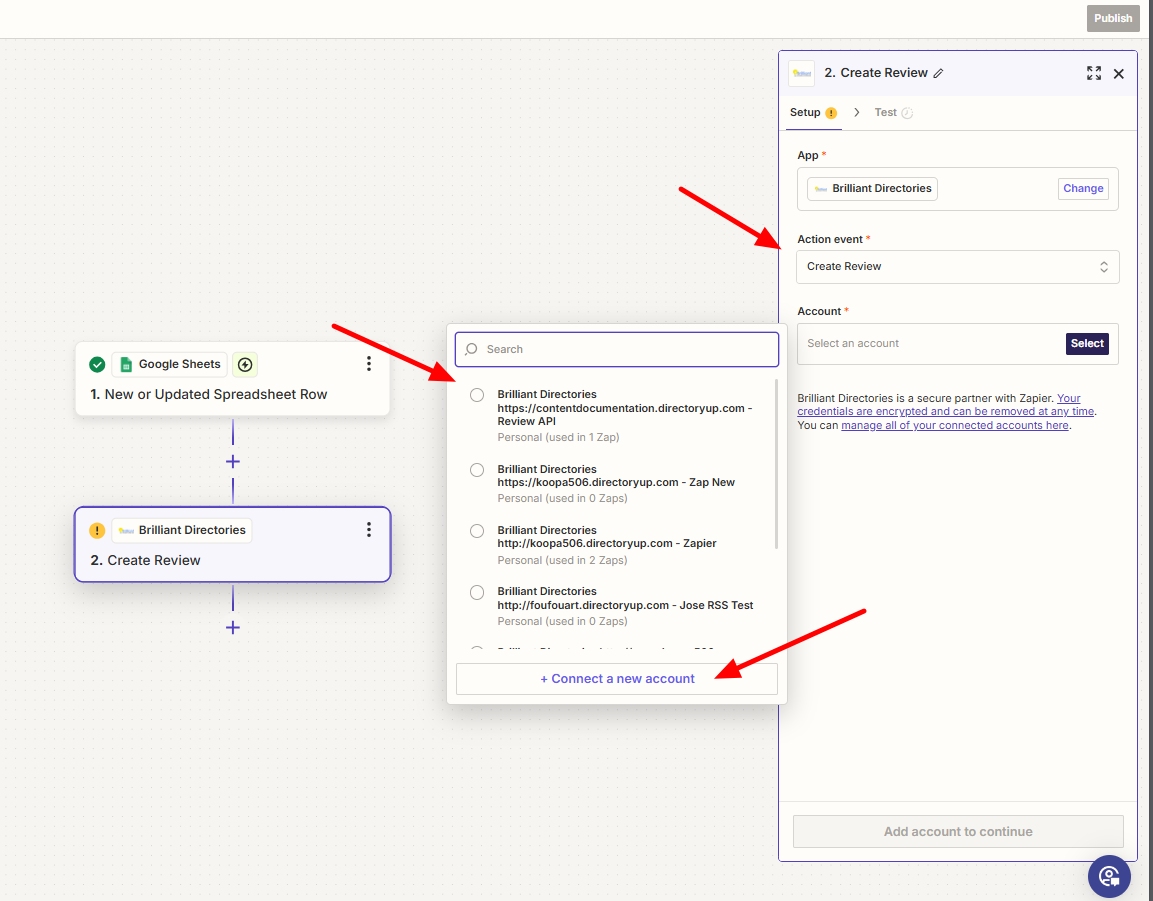
Task: Click the Google Sheets app icon
Action: [126, 364]
